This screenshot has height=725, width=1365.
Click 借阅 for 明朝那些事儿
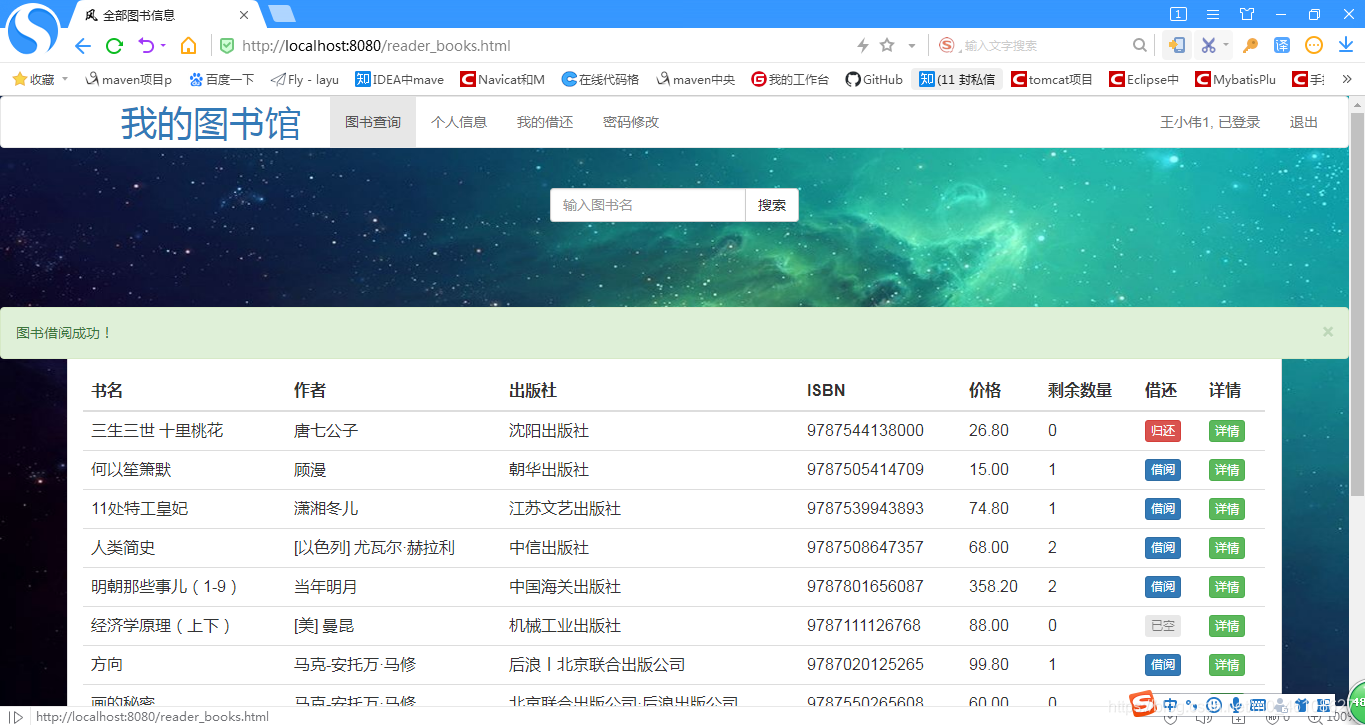point(1163,587)
